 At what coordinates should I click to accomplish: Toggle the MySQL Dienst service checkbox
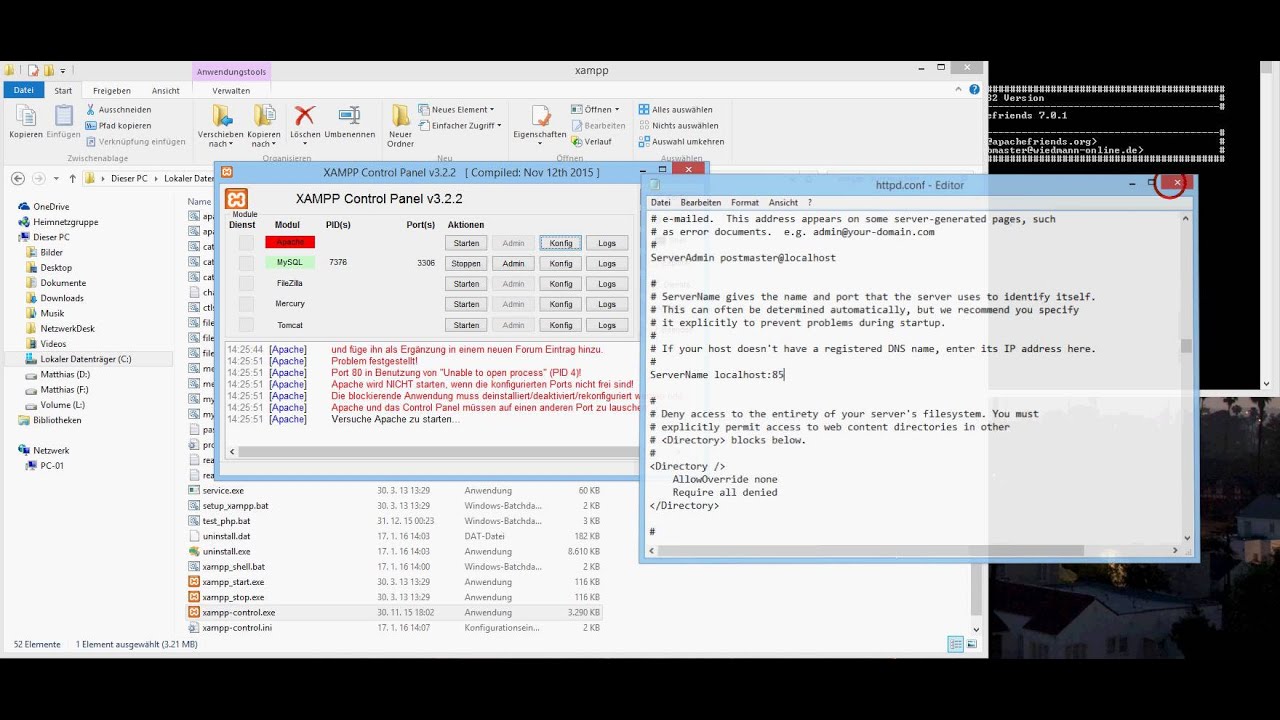pyautogui.click(x=246, y=263)
